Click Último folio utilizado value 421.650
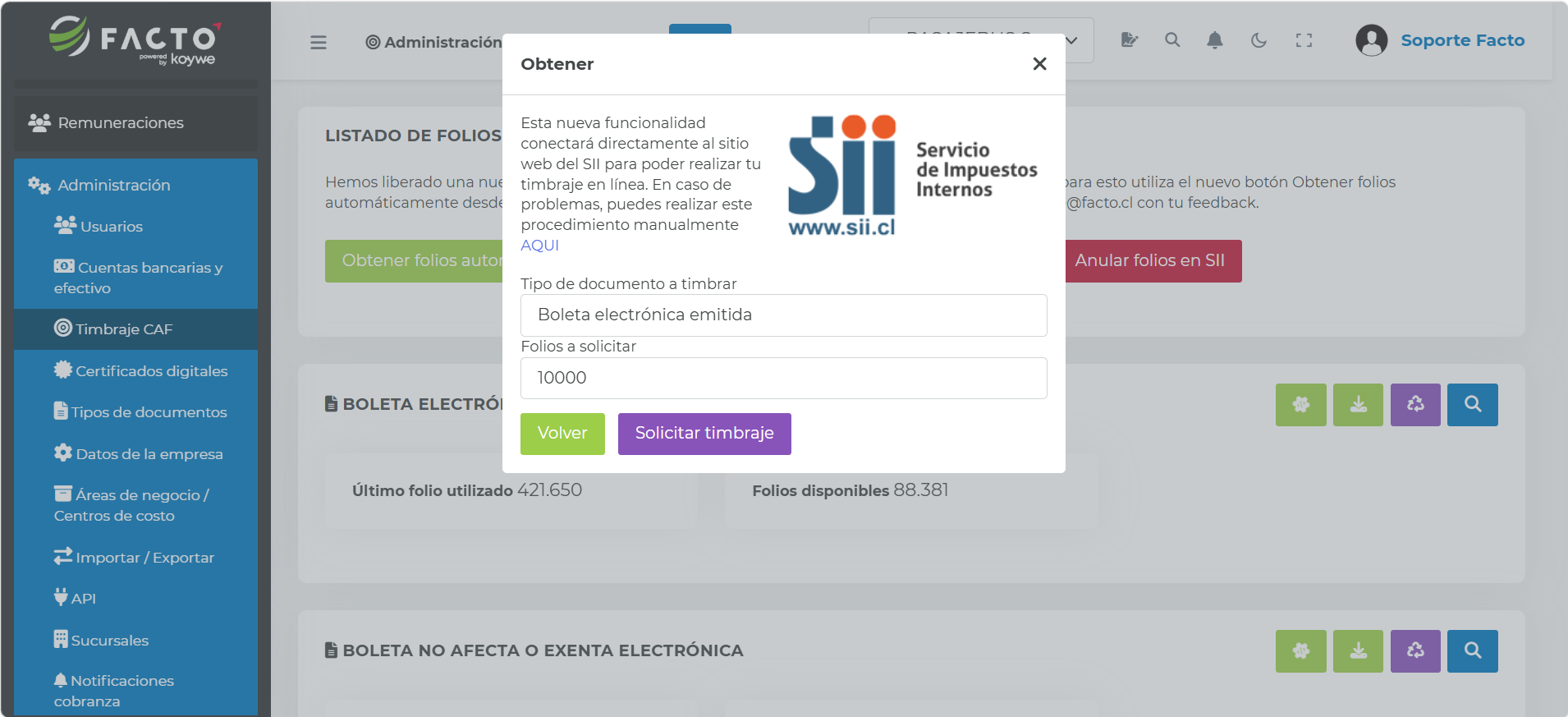This screenshot has width=1568, height=717. tap(549, 490)
